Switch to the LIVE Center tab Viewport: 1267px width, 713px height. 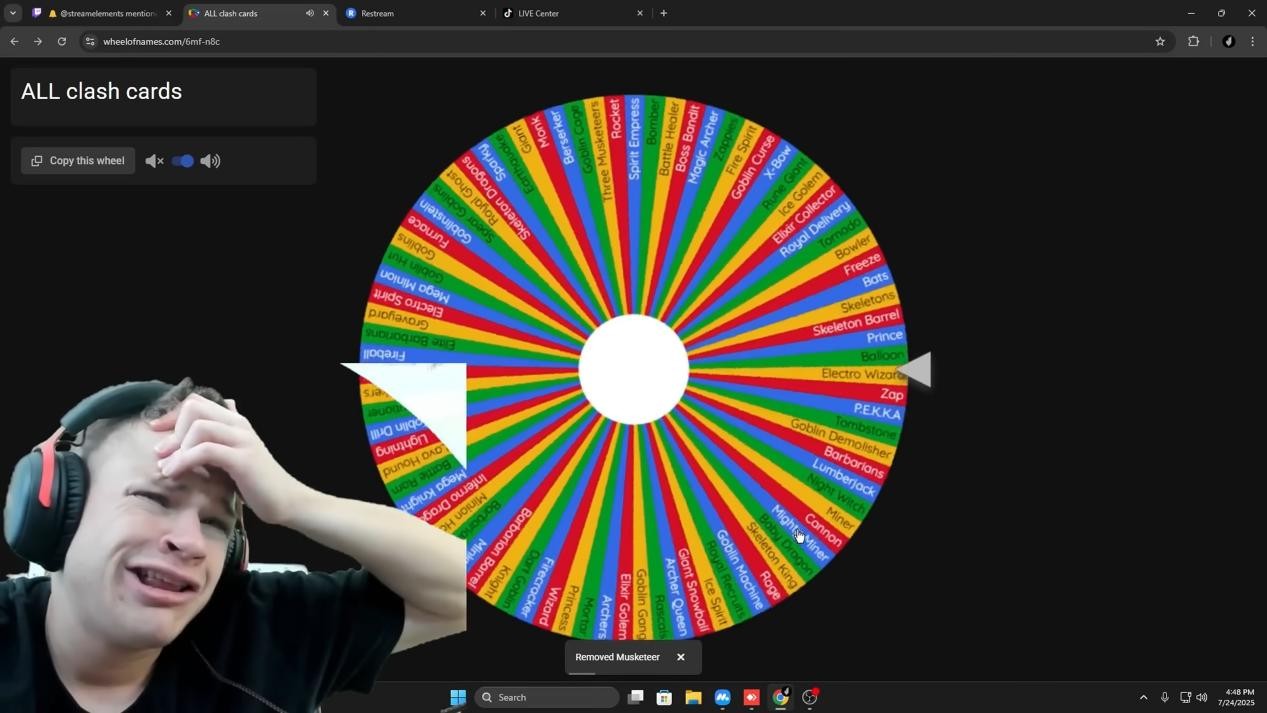click(572, 13)
